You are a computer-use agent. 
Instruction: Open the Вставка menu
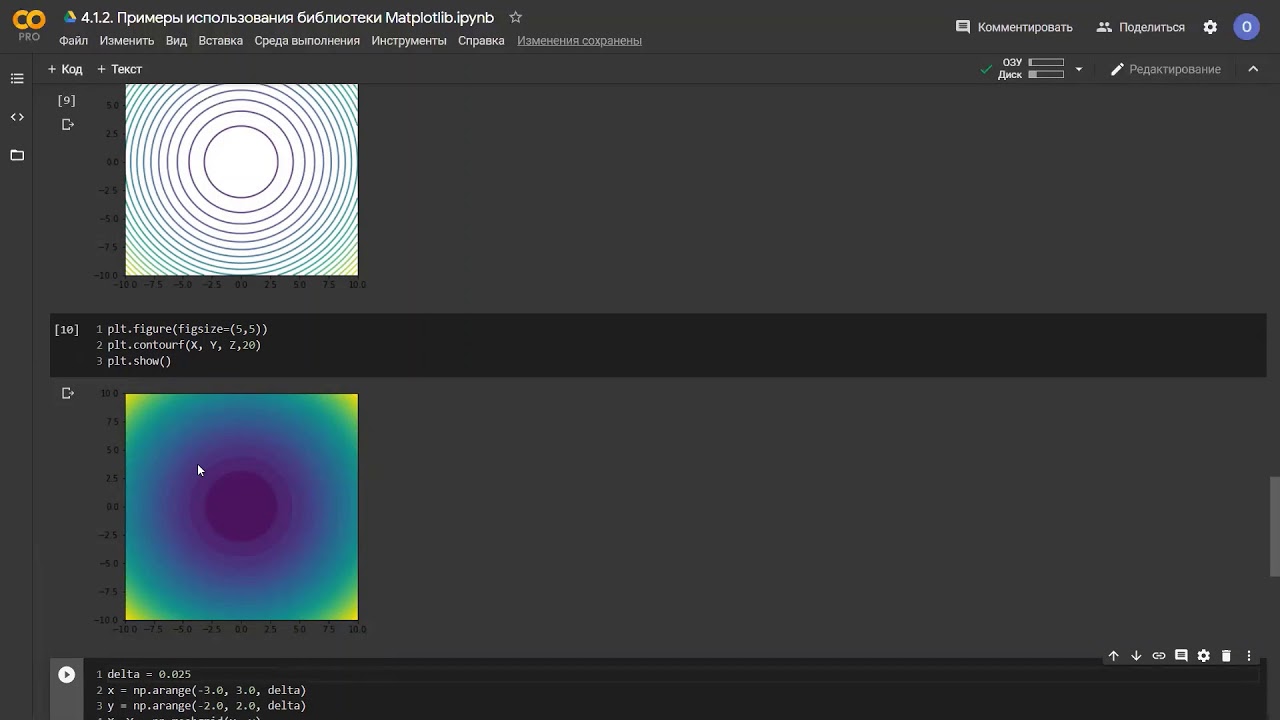pos(220,41)
